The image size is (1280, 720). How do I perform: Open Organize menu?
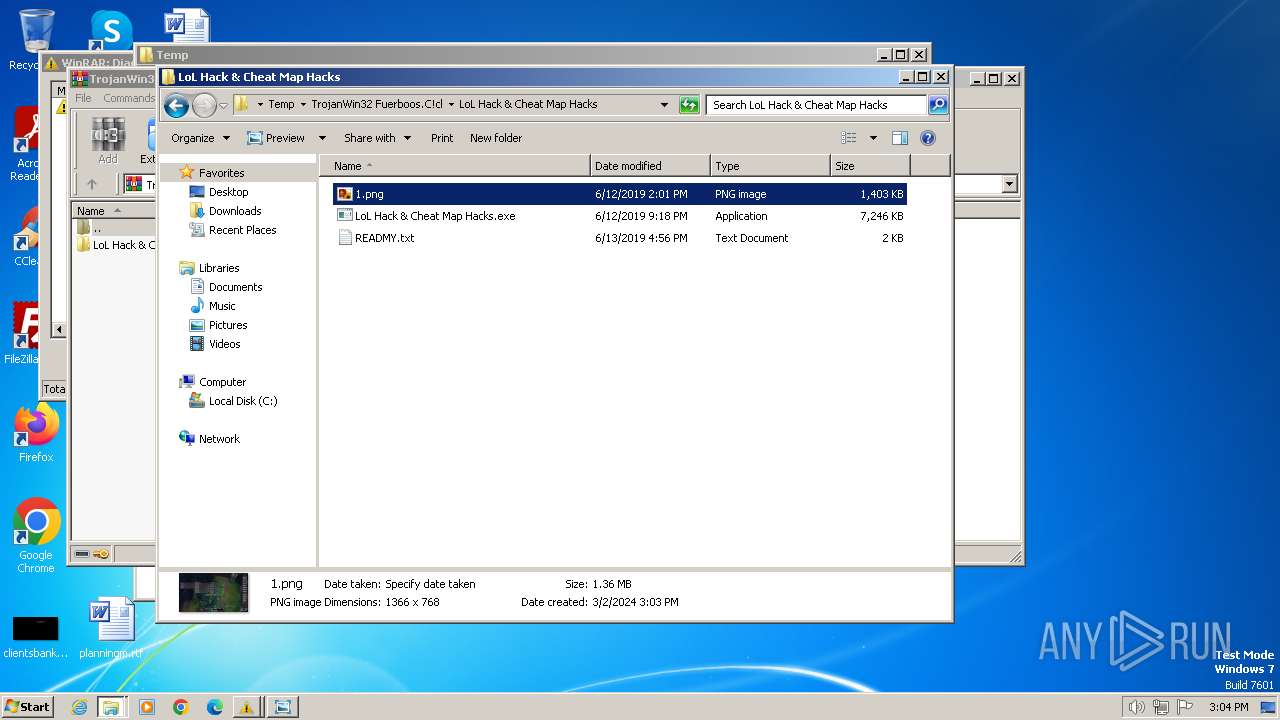pos(200,138)
